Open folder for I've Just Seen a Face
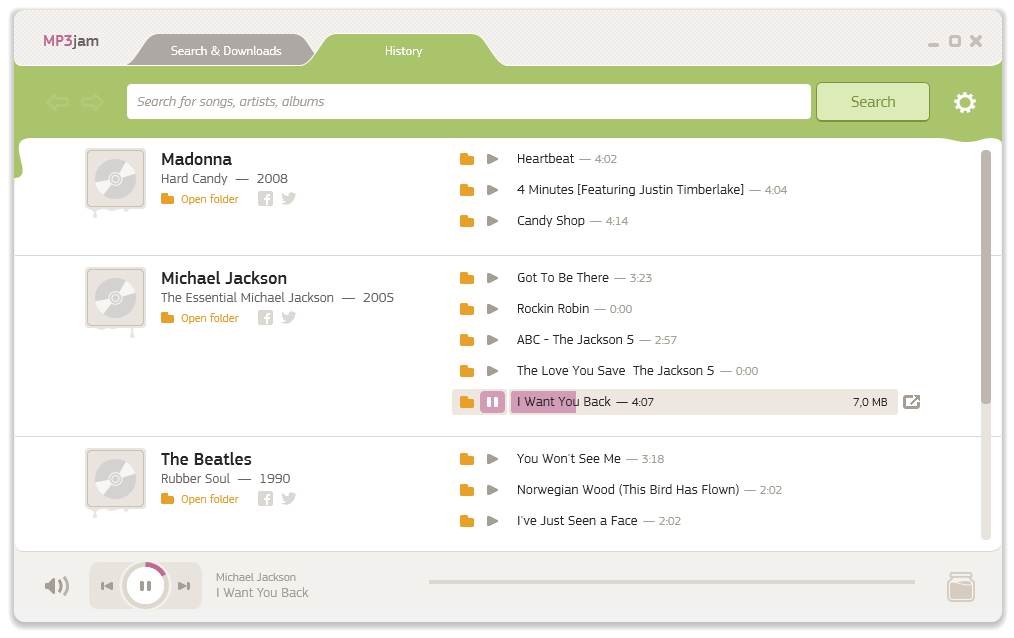 467,521
